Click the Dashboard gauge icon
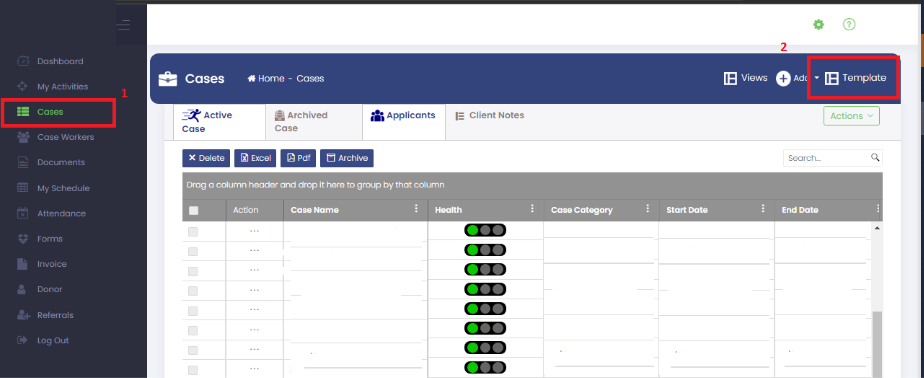This screenshot has height=378, width=924. click(x=23, y=61)
